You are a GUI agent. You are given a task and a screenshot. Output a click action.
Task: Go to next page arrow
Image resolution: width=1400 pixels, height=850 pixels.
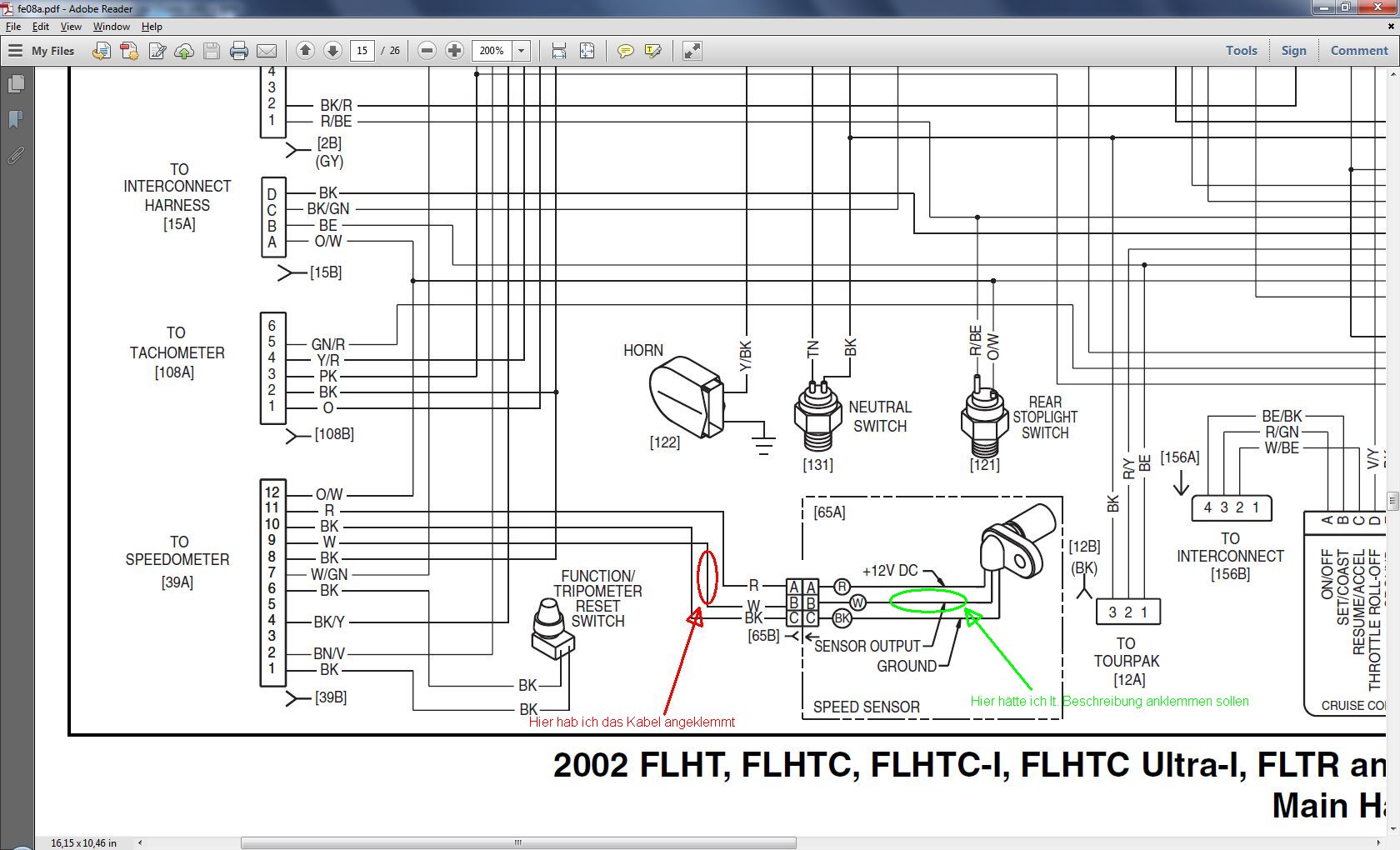point(332,51)
